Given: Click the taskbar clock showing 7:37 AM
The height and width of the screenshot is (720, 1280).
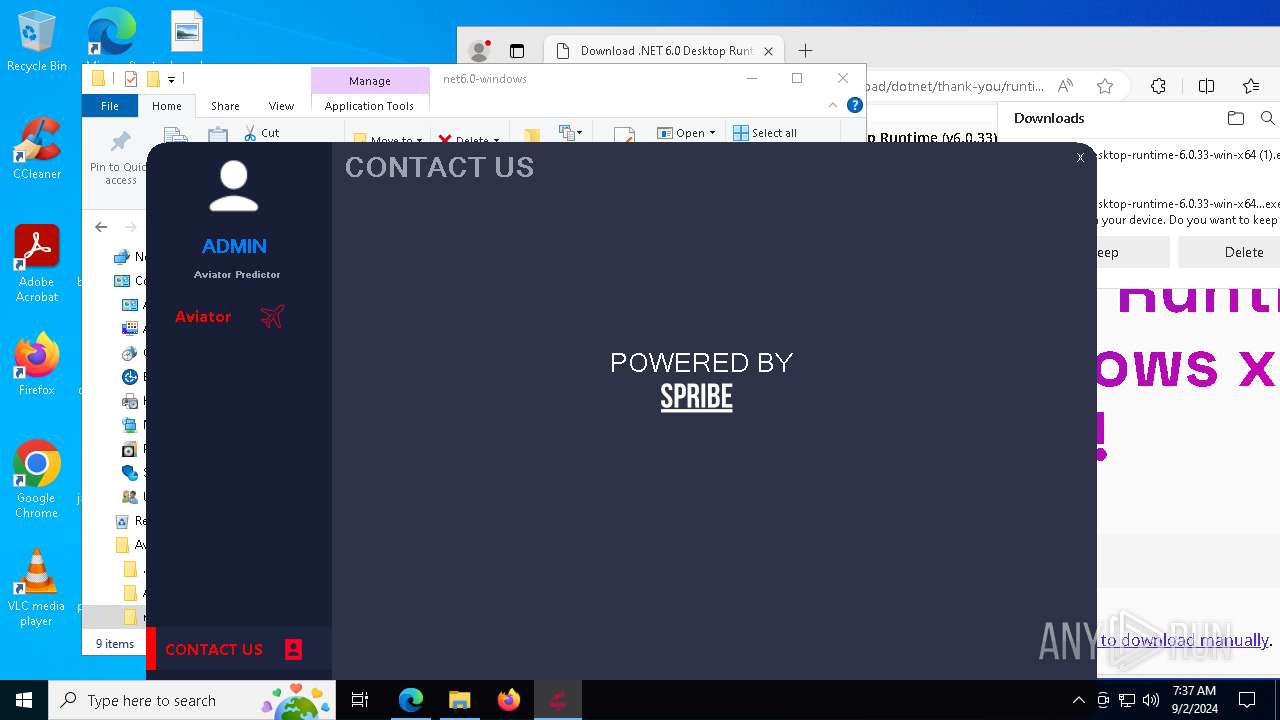Looking at the screenshot, I should pyautogui.click(x=1193, y=700).
